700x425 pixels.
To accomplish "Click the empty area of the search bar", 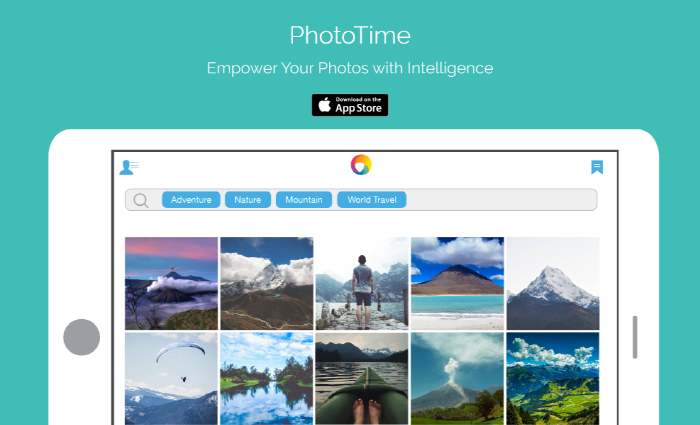I will (501, 200).
